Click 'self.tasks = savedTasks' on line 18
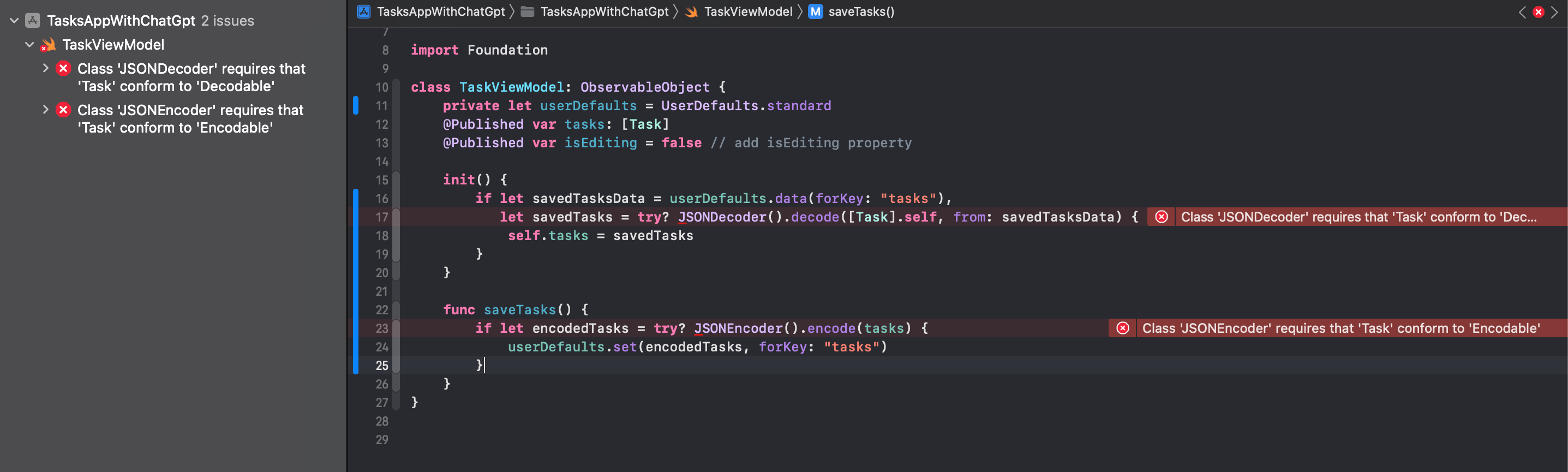This screenshot has height=472, width=1568. click(600, 236)
